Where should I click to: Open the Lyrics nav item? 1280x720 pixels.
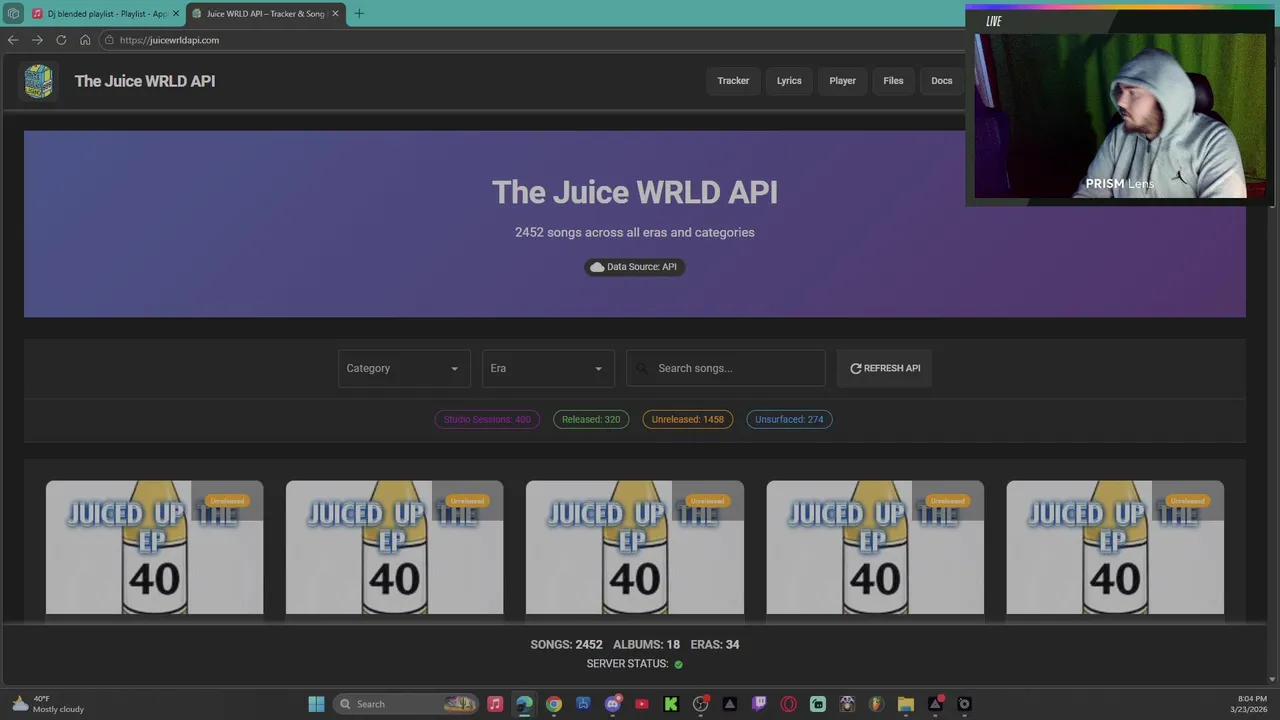click(x=789, y=81)
